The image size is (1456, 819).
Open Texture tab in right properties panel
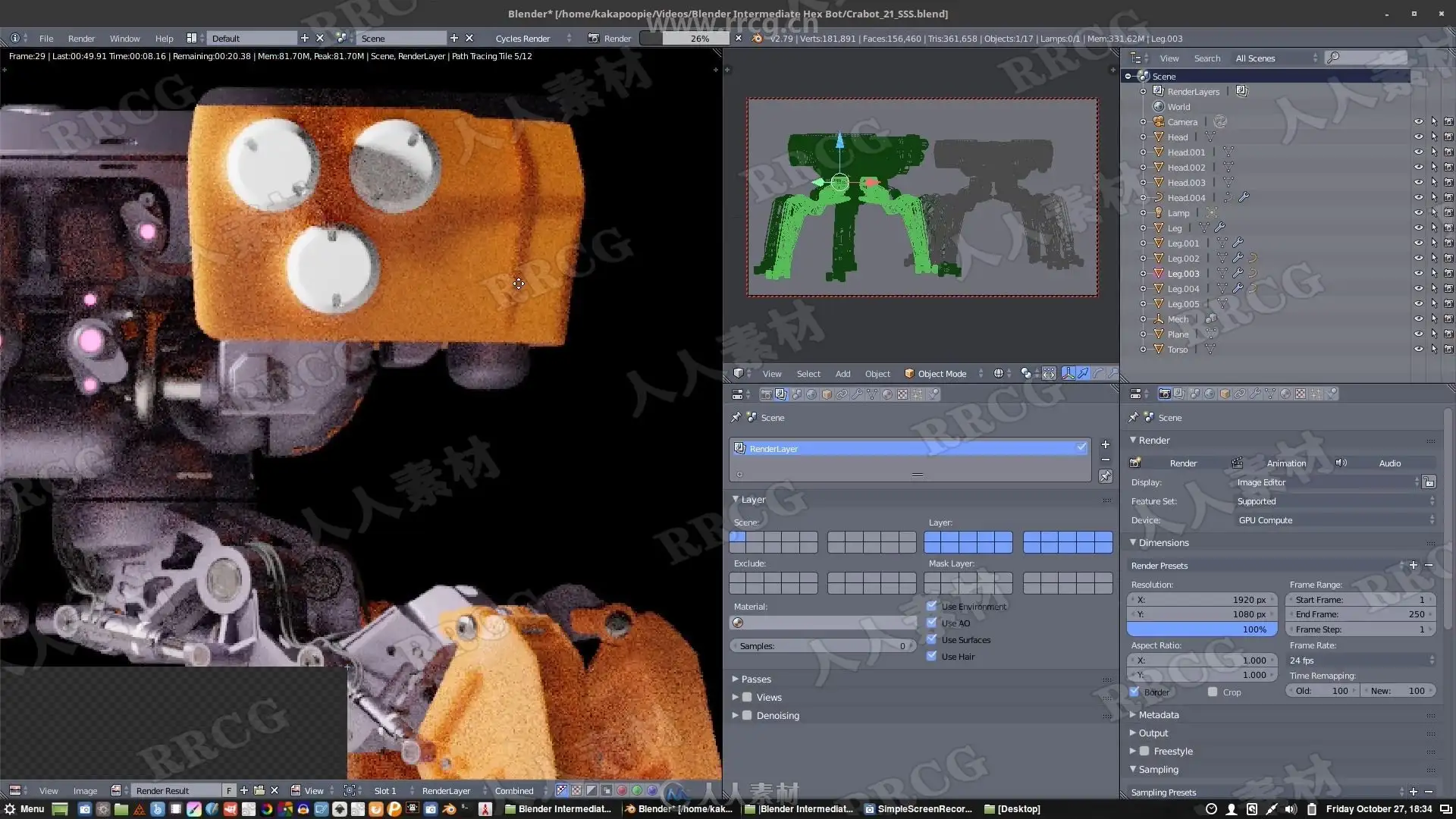(1301, 394)
